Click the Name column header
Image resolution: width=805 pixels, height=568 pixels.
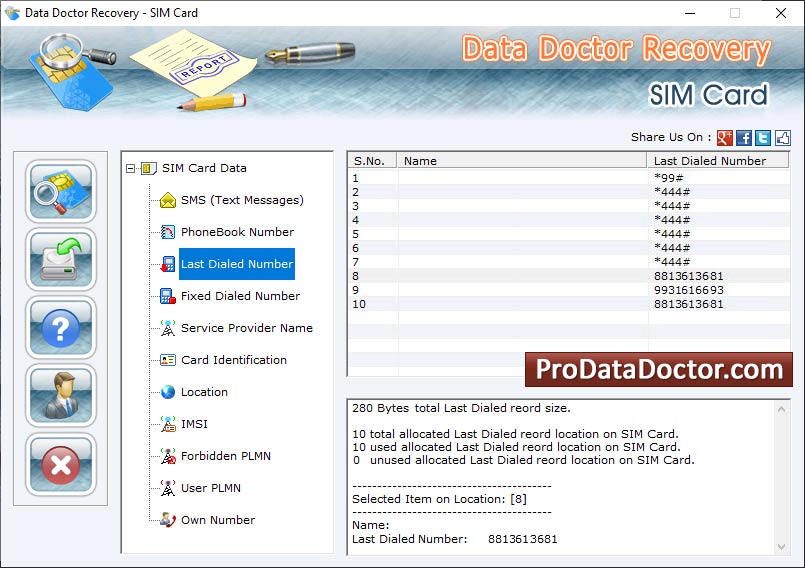point(522,161)
